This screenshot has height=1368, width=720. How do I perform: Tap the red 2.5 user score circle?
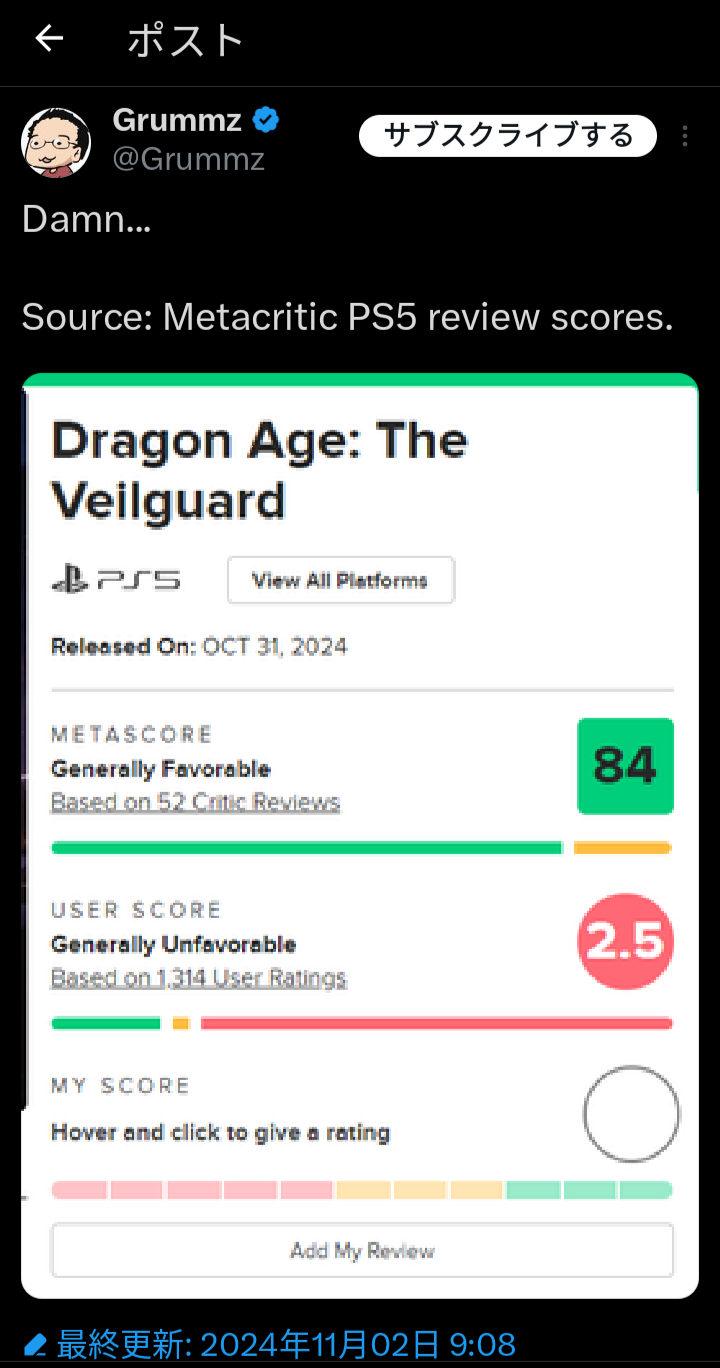tap(625, 941)
